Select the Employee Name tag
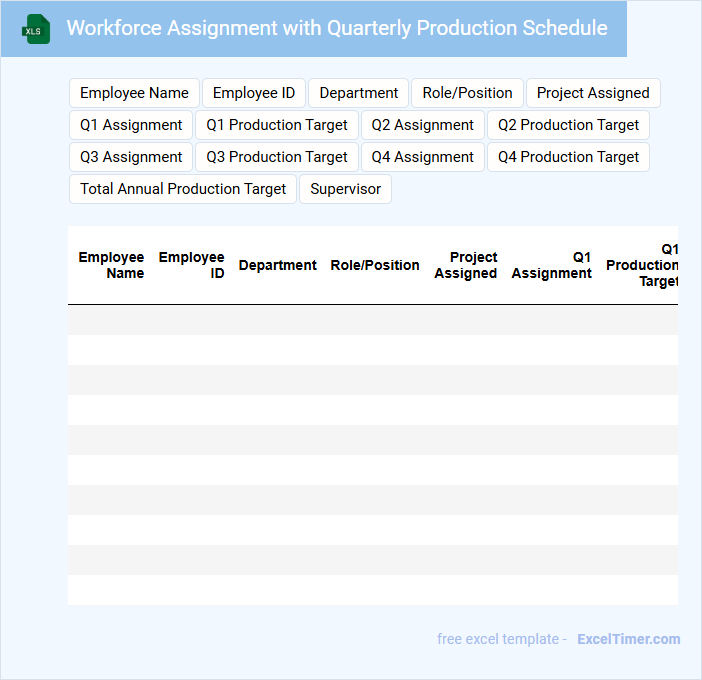Screen dimensions: 702x680 coord(134,93)
